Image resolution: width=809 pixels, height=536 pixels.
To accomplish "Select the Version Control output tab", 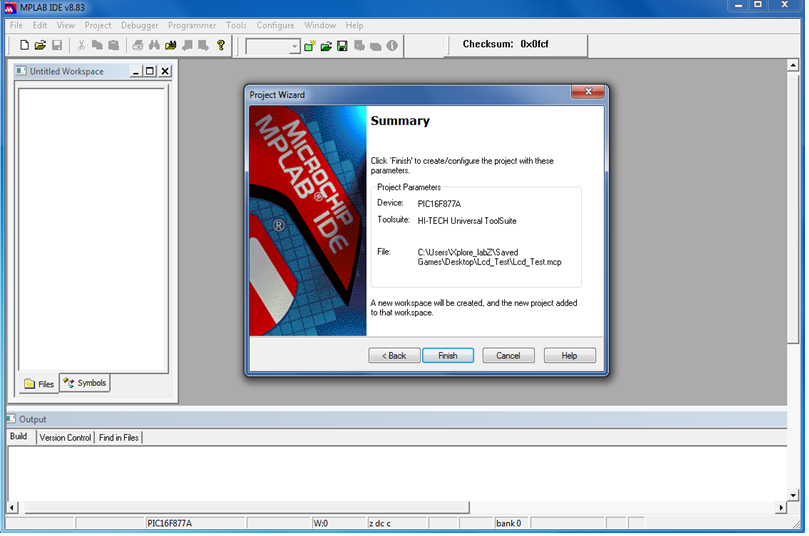I will 65,437.
